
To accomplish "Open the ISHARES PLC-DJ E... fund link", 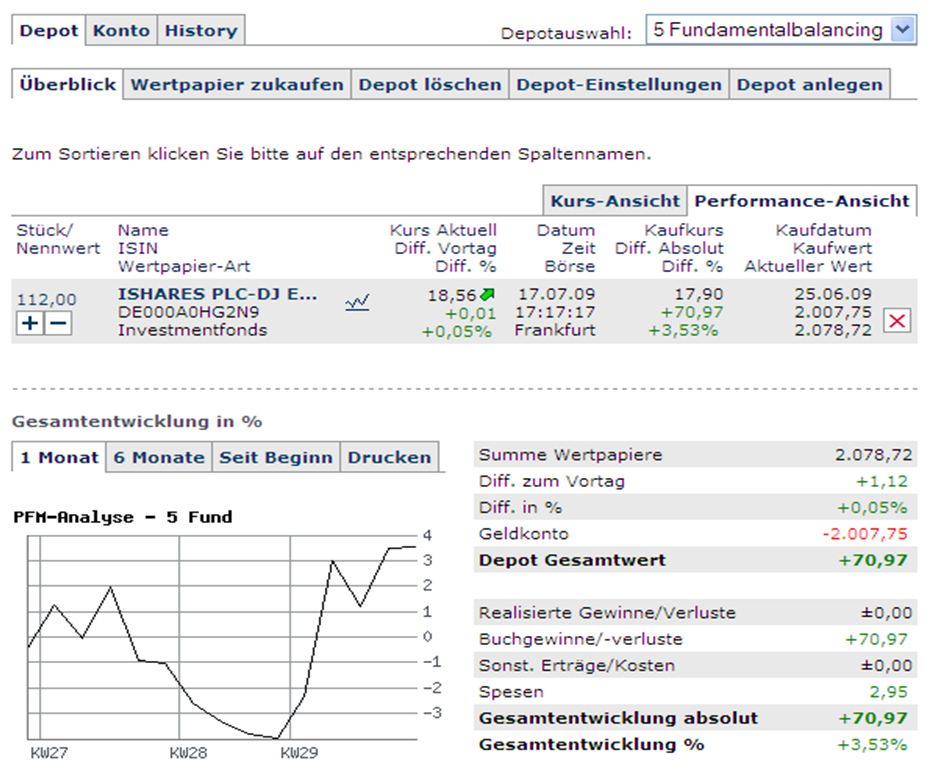I will click(217, 294).
